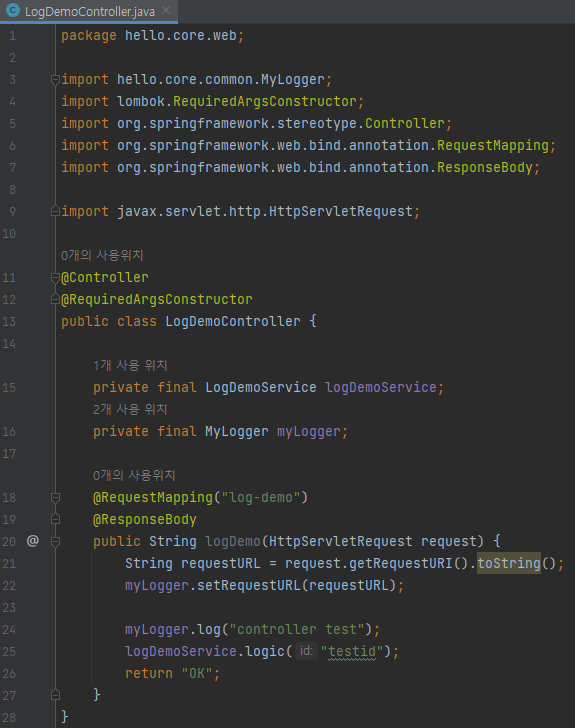Click the highlighted toString call

pos(509,563)
